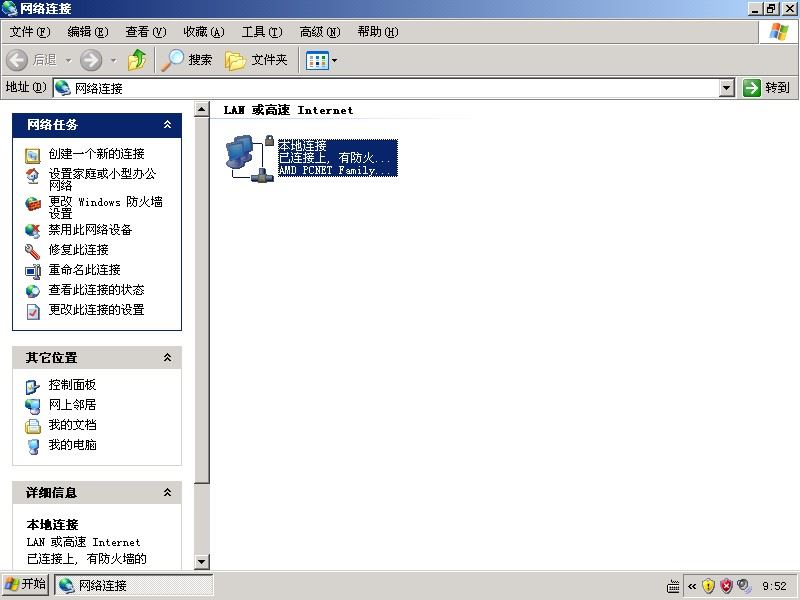Select the 本地连接 label text
This screenshot has width=800, height=600.
303,146
